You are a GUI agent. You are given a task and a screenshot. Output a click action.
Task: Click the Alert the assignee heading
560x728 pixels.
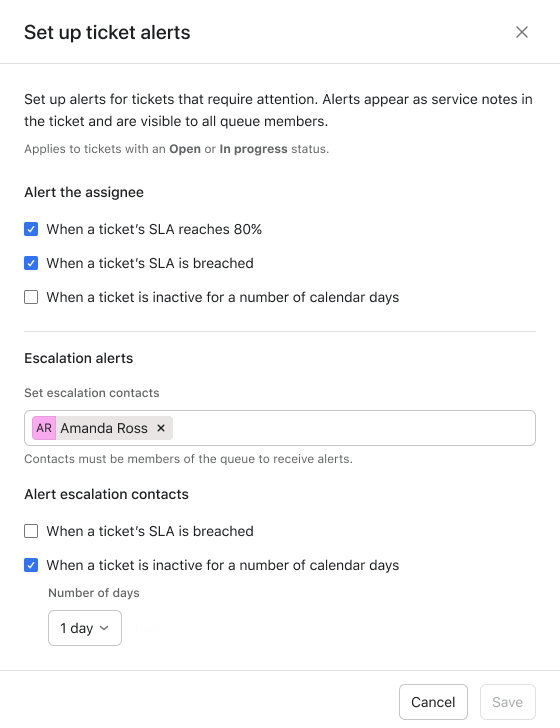(84, 192)
